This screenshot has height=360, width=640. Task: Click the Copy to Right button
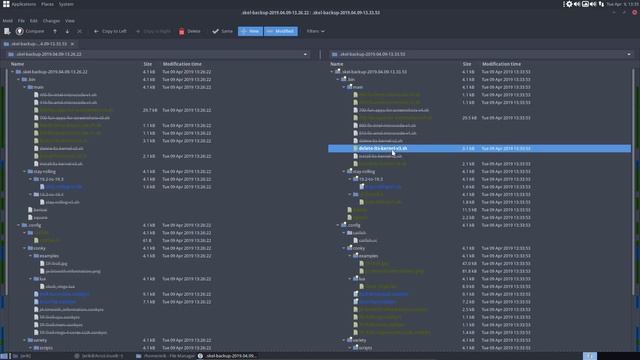pyautogui.click(x=153, y=31)
